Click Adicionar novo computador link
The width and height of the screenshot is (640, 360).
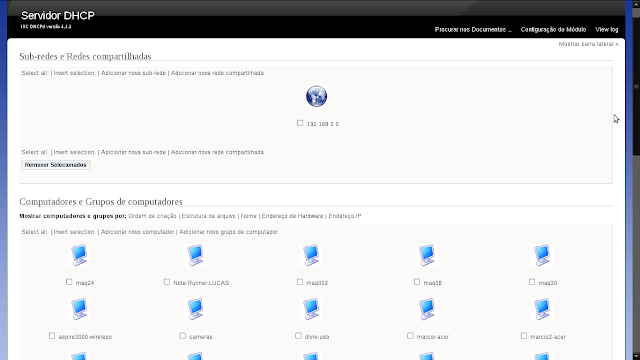[138, 232]
